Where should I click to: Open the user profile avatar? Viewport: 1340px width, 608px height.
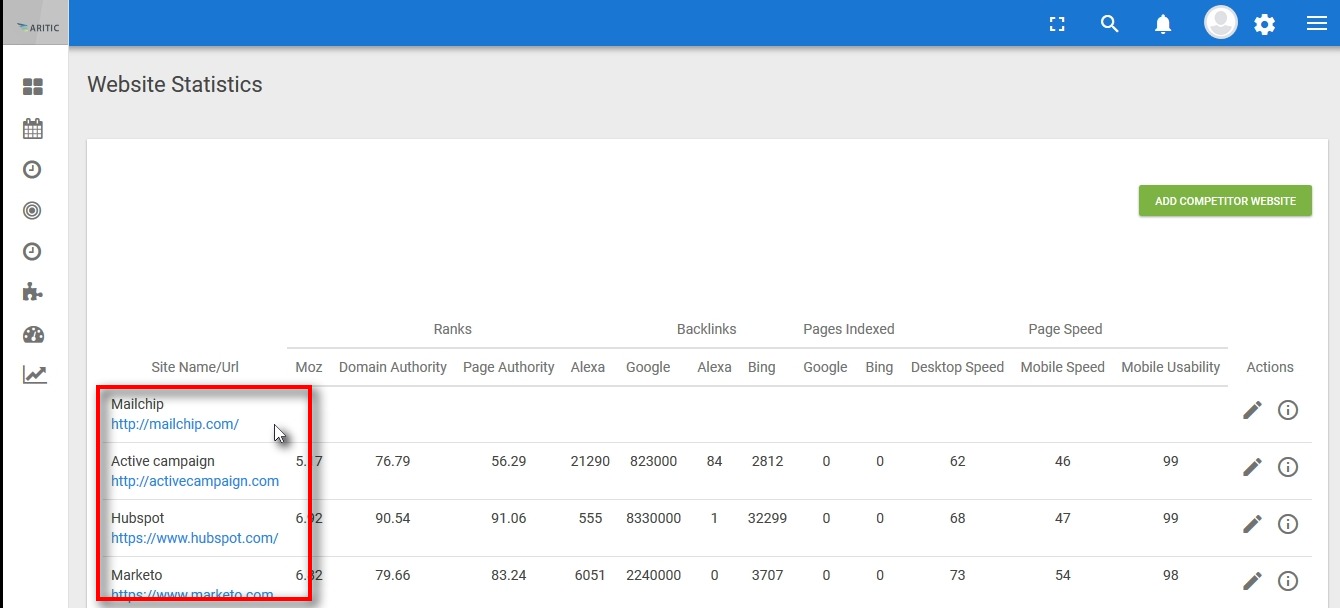[1220, 22]
